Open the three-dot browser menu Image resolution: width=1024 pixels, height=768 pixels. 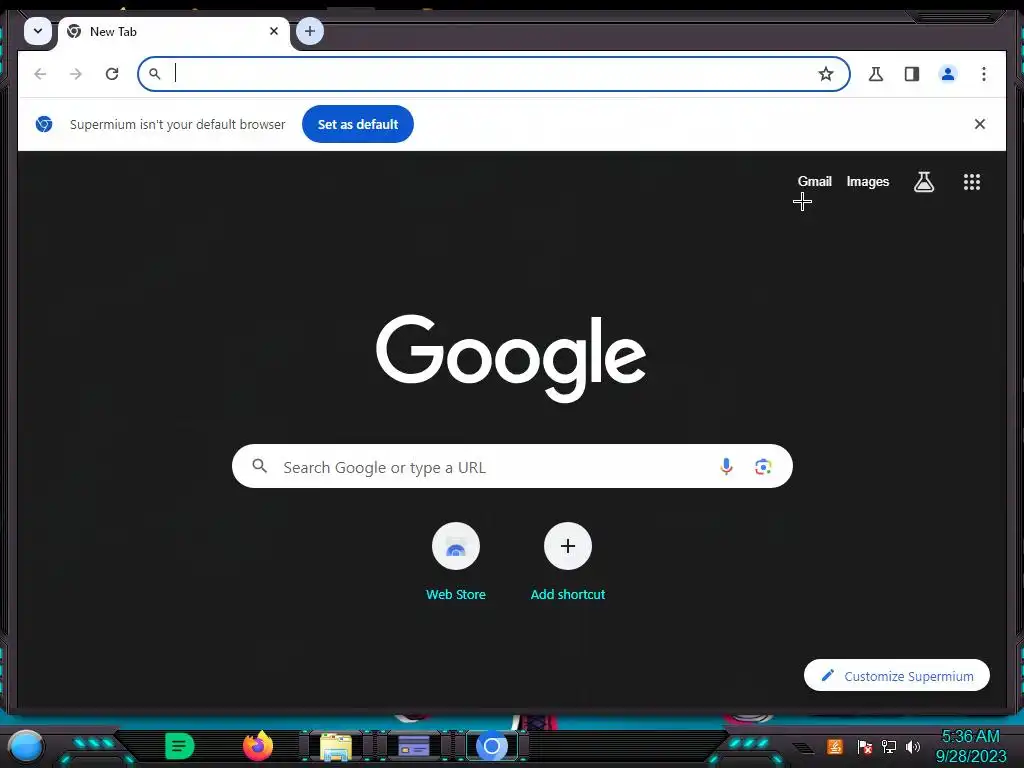click(984, 74)
